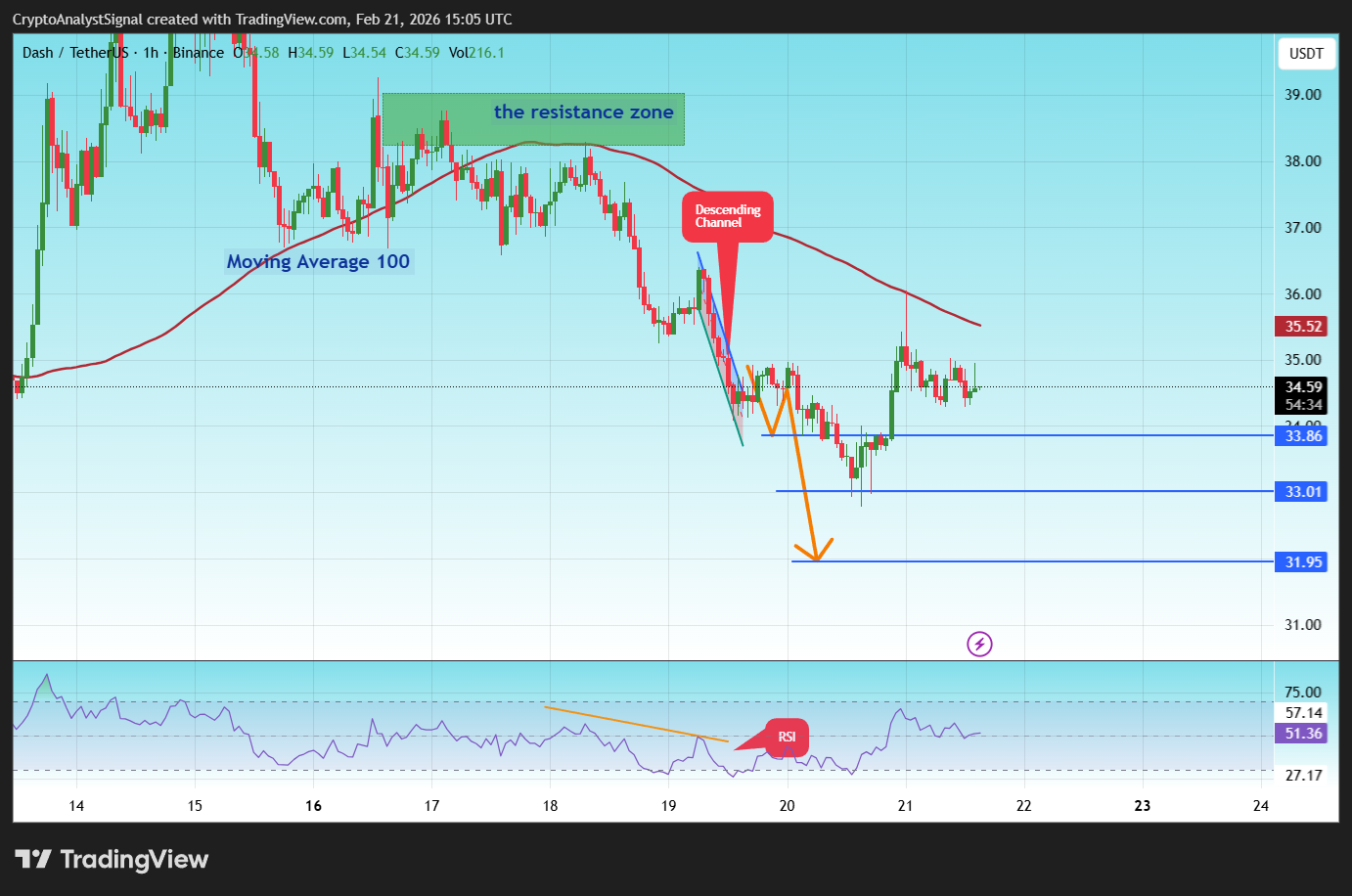Click the C34.59 close value
Image resolution: width=1352 pixels, height=896 pixels.
[x=418, y=53]
